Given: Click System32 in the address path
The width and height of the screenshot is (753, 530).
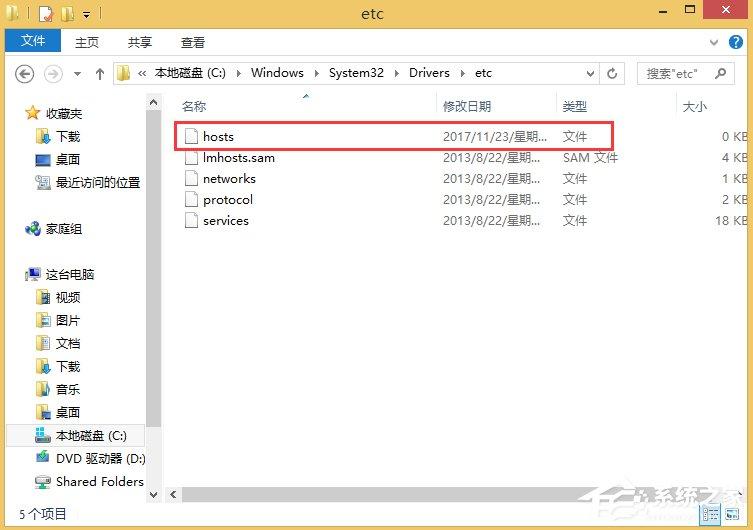Looking at the screenshot, I should click(x=356, y=73).
